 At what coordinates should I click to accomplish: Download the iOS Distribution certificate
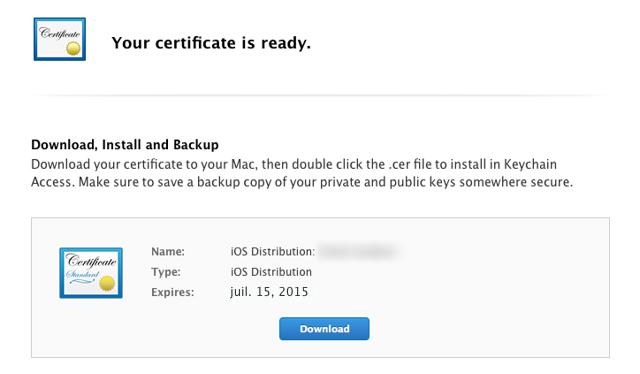324,329
